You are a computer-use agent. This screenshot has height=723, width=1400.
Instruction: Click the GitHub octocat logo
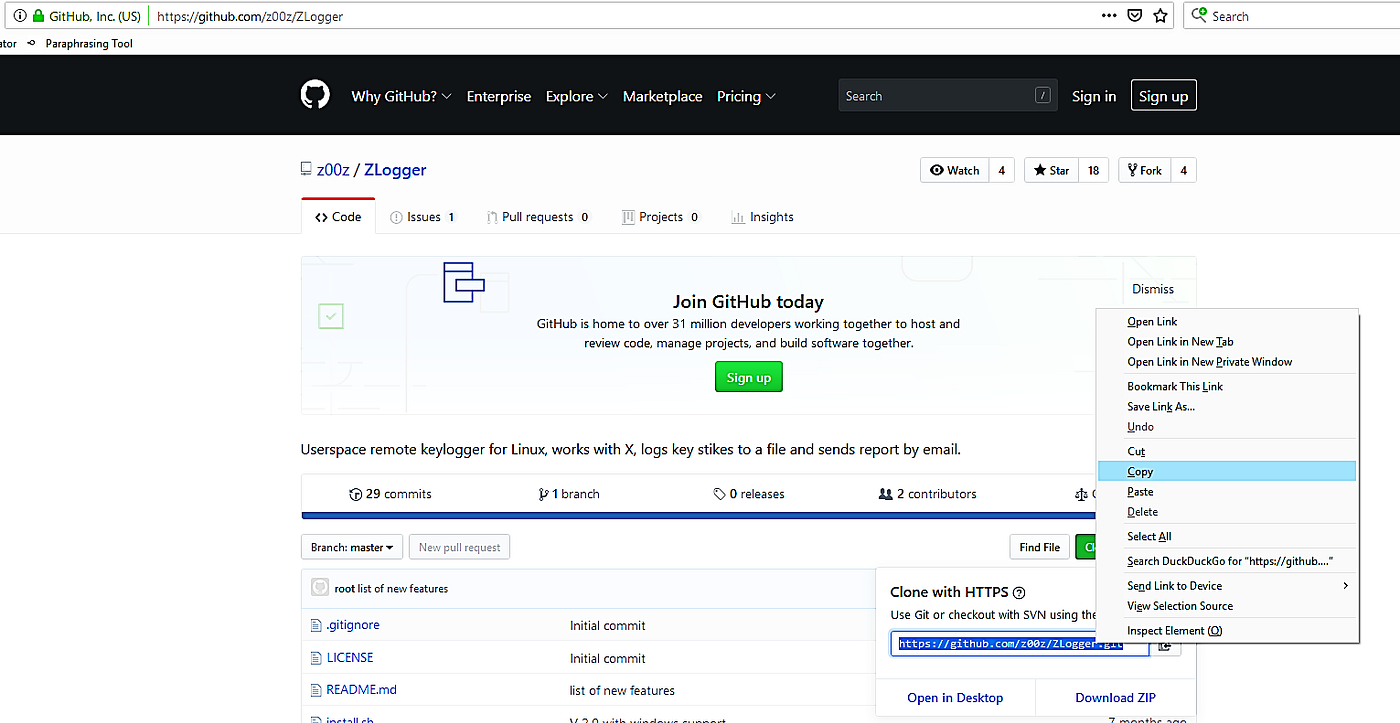pyautogui.click(x=315, y=95)
